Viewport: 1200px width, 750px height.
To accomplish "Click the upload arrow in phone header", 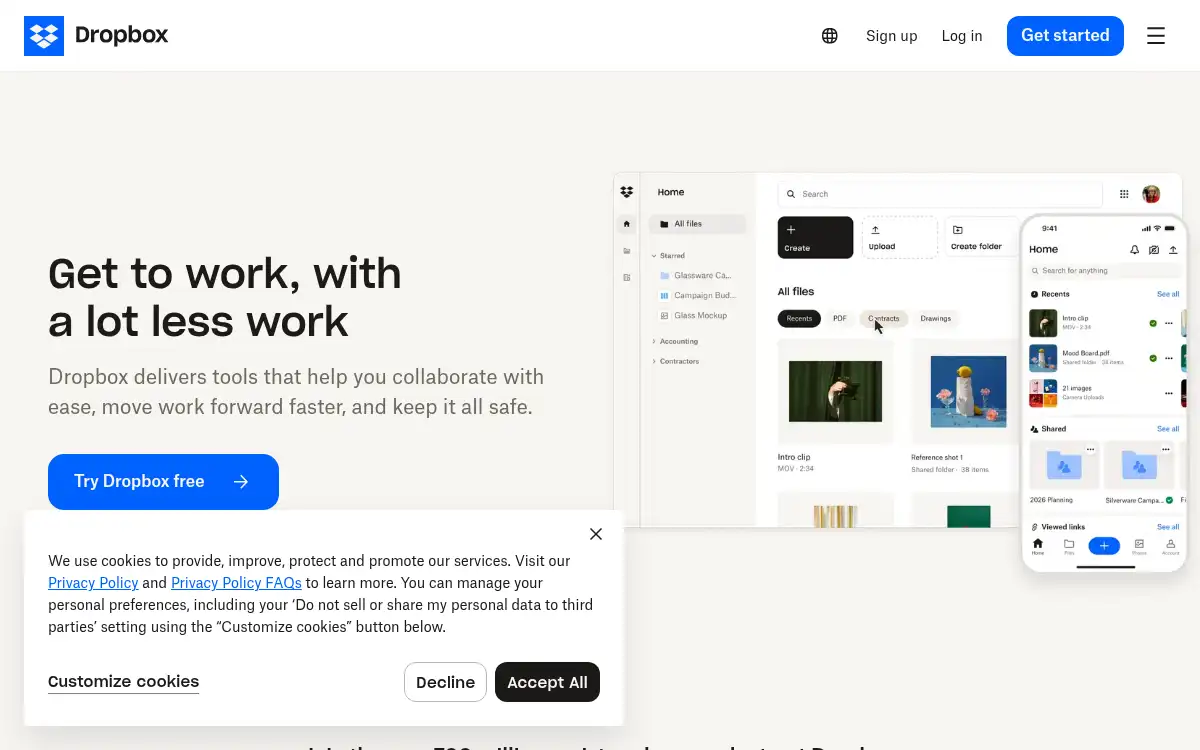I will coord(1173,250).
